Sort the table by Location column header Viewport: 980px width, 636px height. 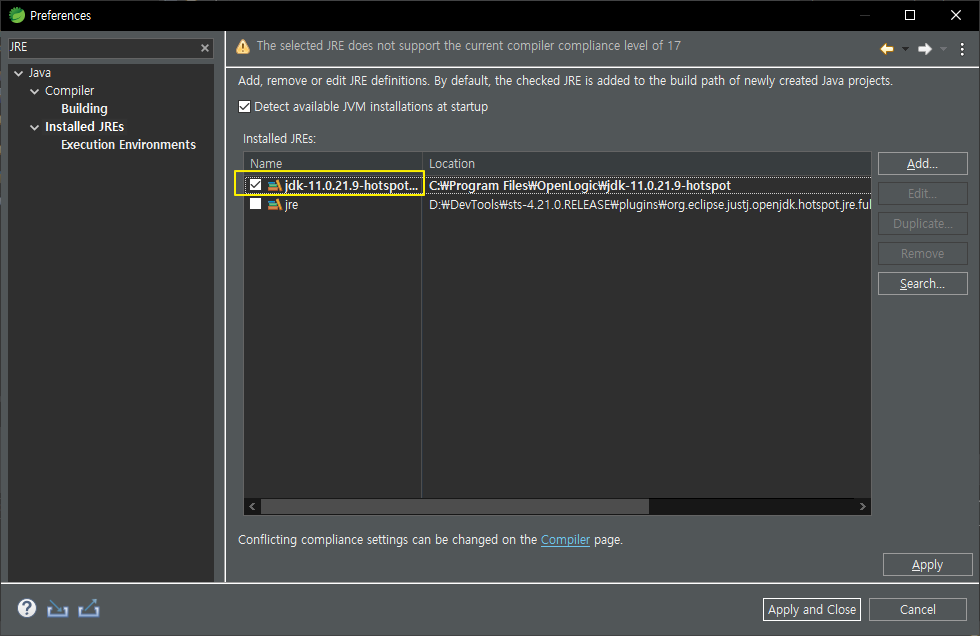pos(646,164)
